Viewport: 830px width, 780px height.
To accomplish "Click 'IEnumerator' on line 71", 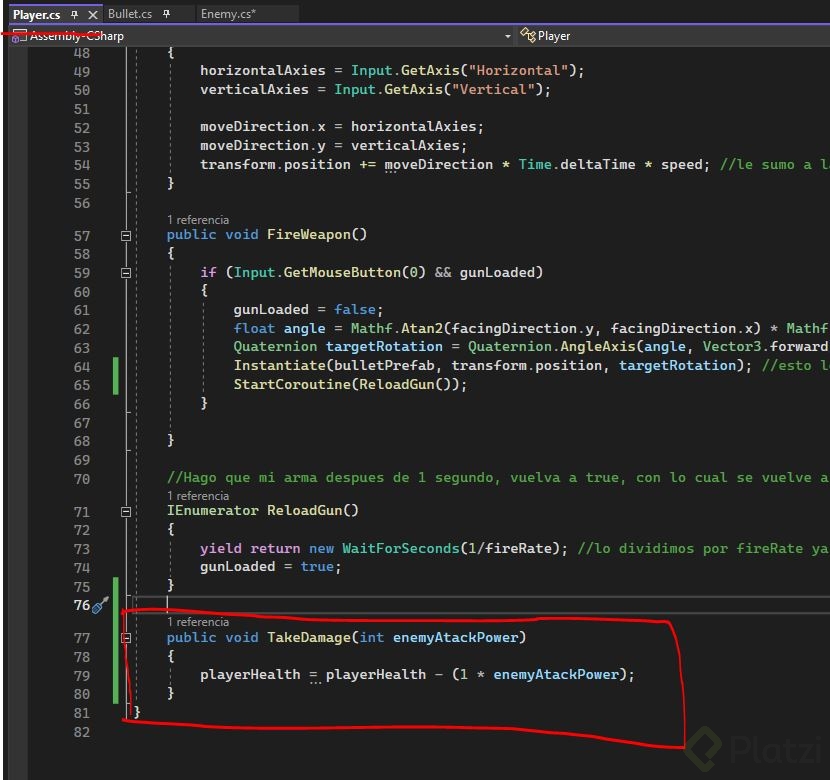I will (x=212, y=511).
